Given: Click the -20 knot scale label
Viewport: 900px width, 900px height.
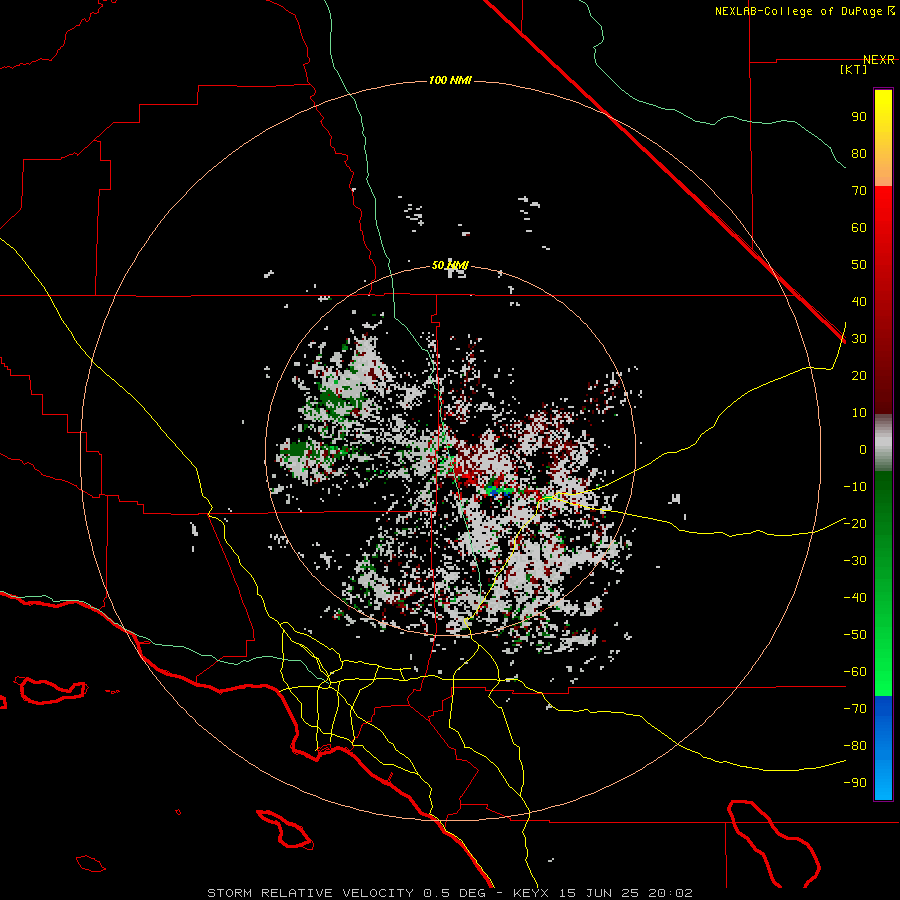Looking at the screenshot, I should (855, 524).
